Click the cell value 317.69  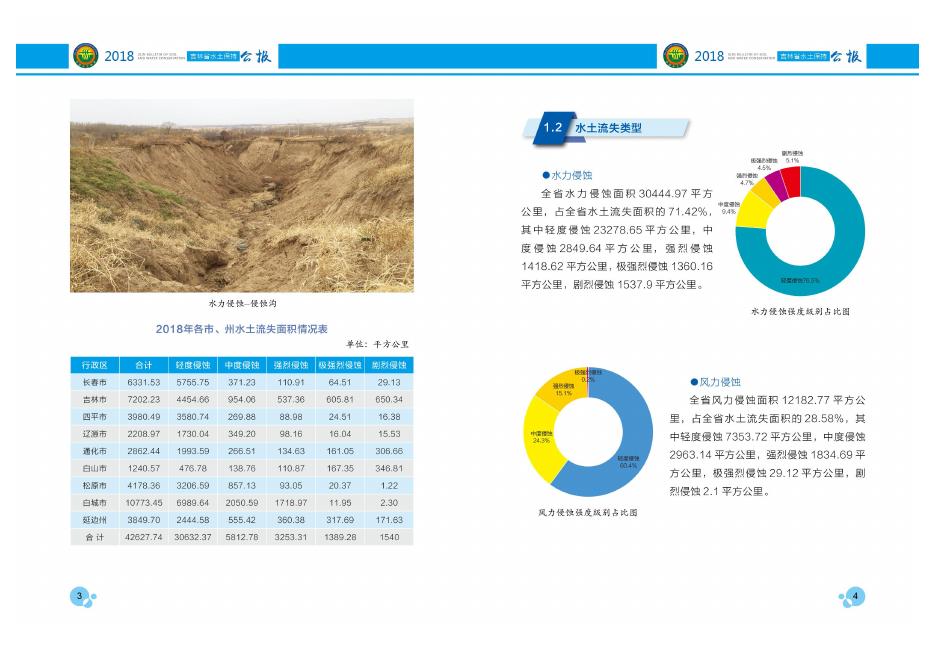340,520
